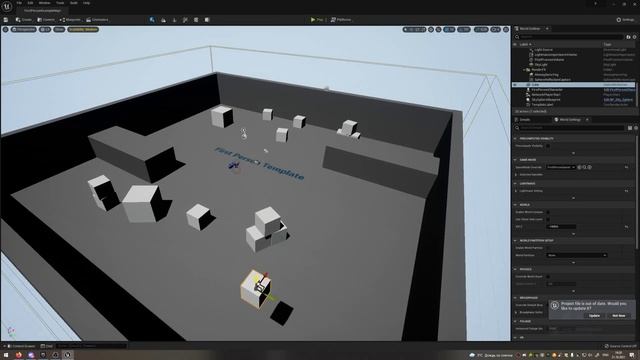Screen dimensions: 640x360
Task: Open Firefox from the Windows taskbar
Action: coord(18,355)
